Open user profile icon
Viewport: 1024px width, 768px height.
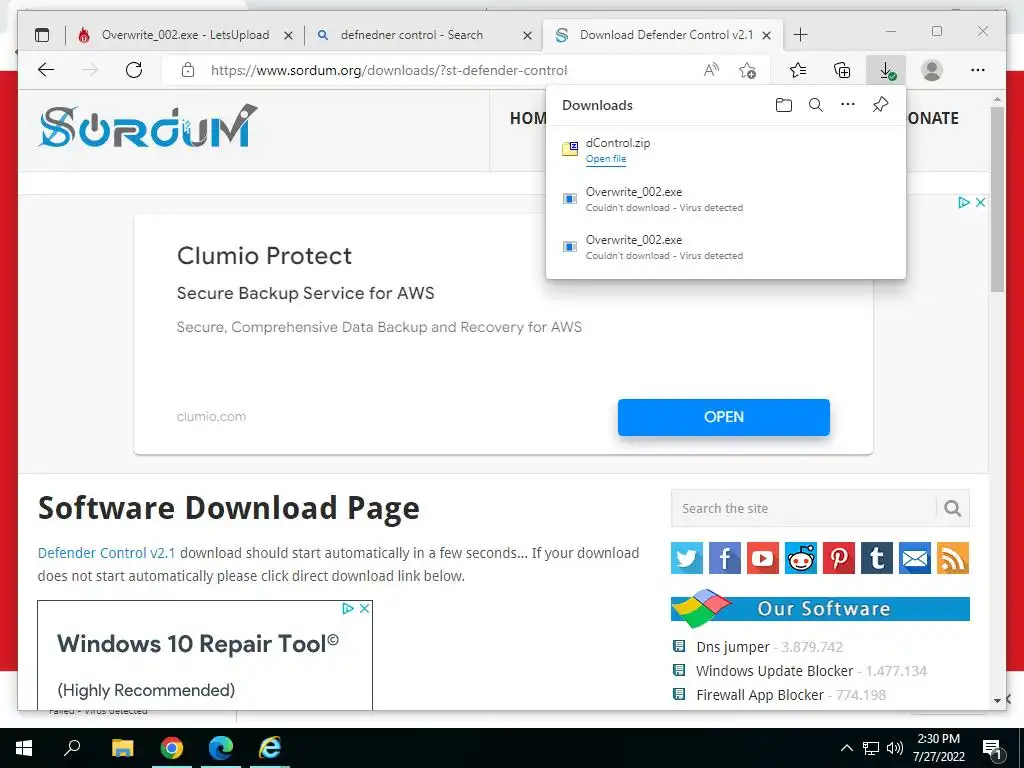pos(932,70)
